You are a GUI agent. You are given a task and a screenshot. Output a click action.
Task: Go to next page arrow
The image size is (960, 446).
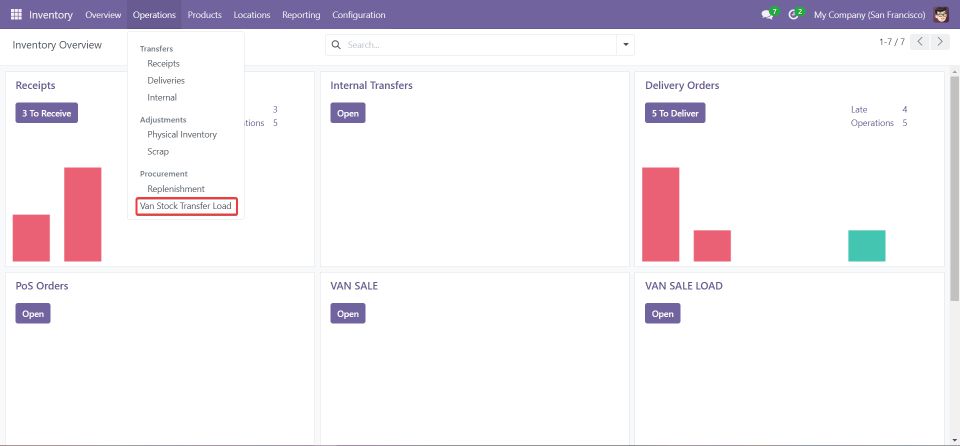coord(939,42)
